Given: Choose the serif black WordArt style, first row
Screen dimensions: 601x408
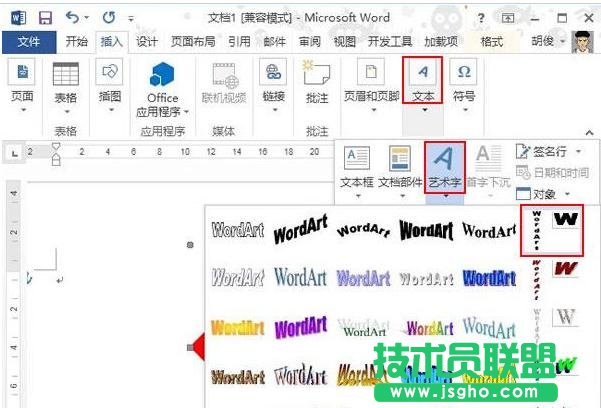Looking at the screenshot, I should (x=489, y=231).
